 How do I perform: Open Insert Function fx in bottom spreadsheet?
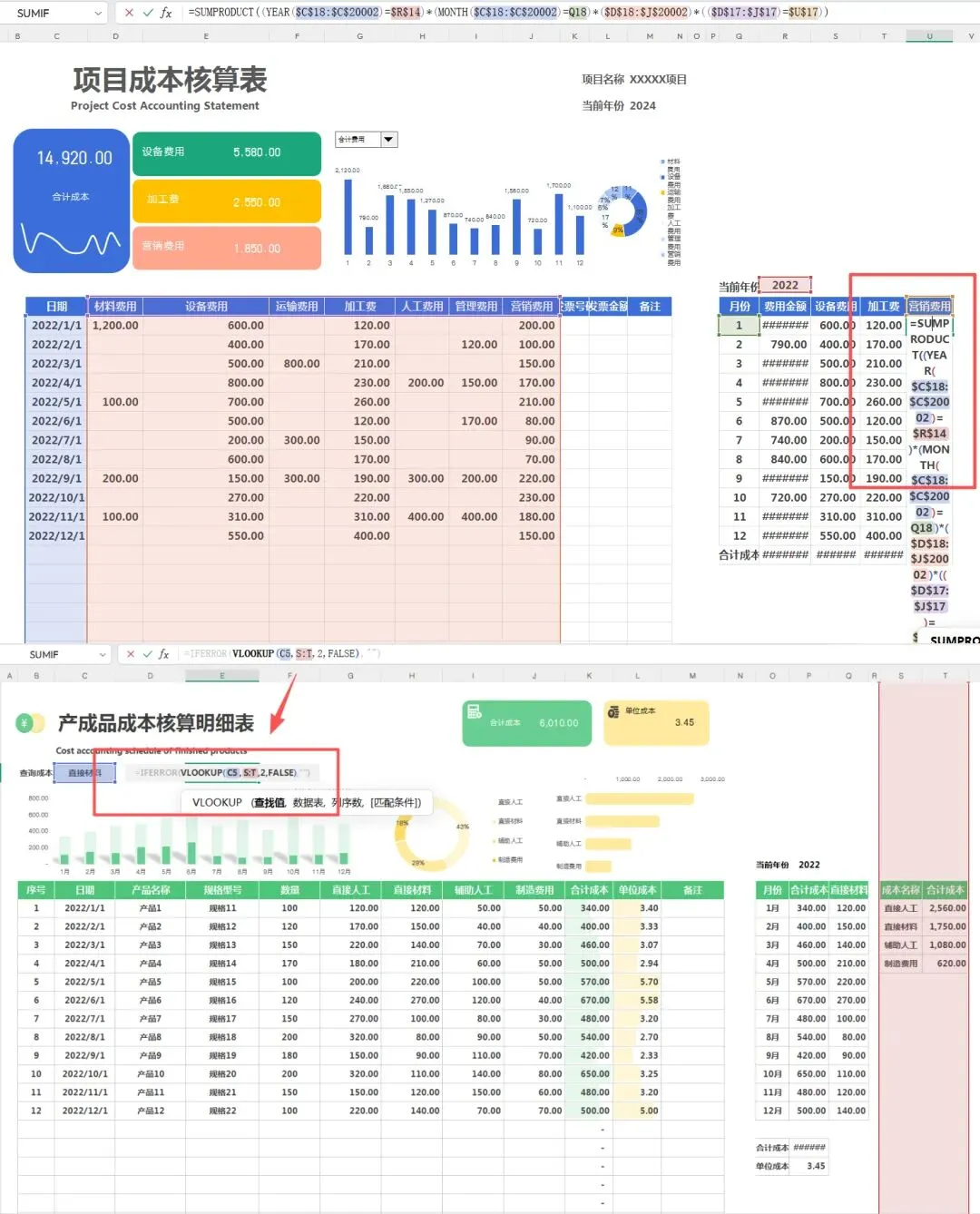click(x=164, y=653)
